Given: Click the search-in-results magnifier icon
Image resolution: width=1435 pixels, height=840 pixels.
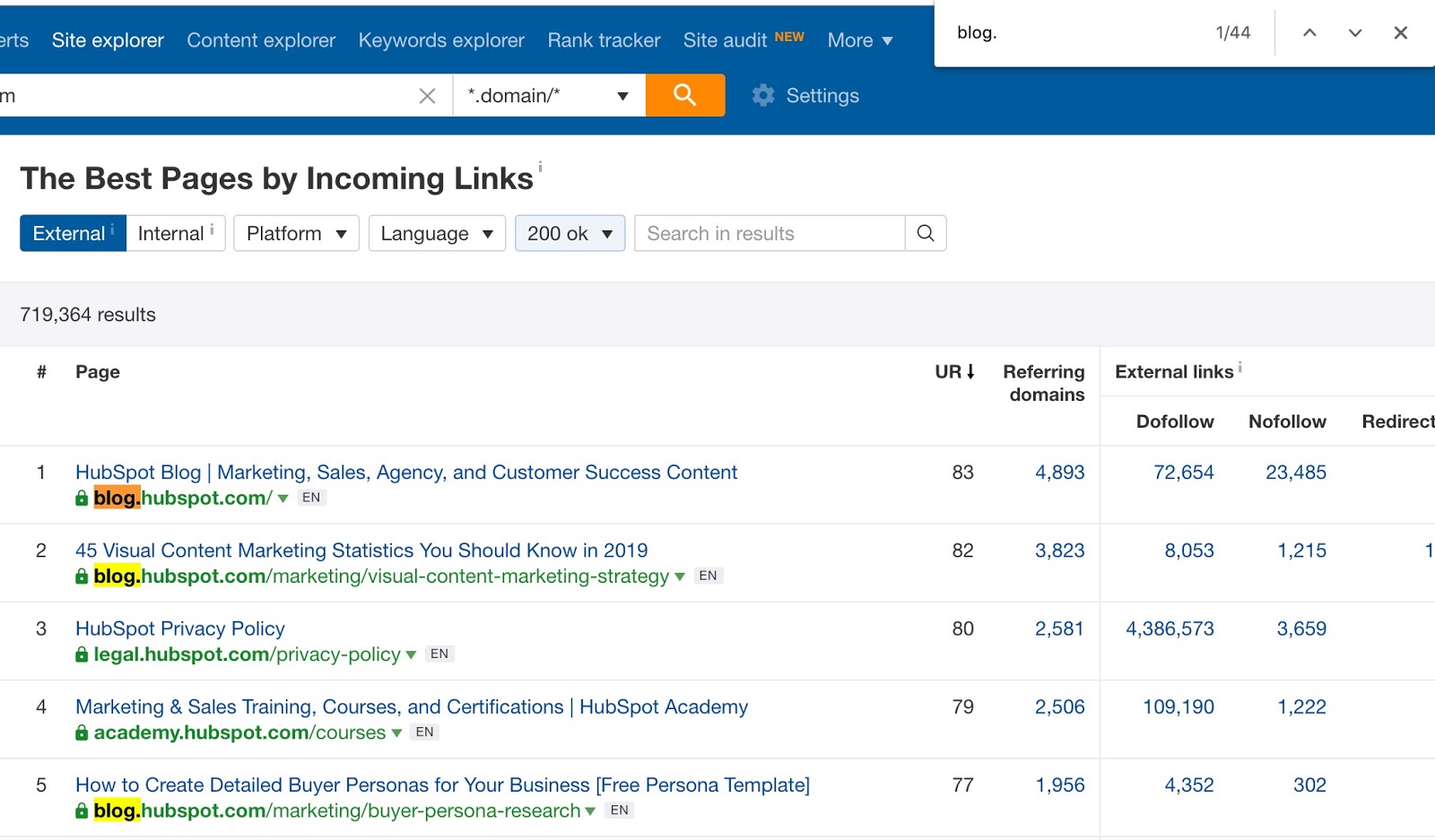Looking at the screenshot, I should coord(926,233).
